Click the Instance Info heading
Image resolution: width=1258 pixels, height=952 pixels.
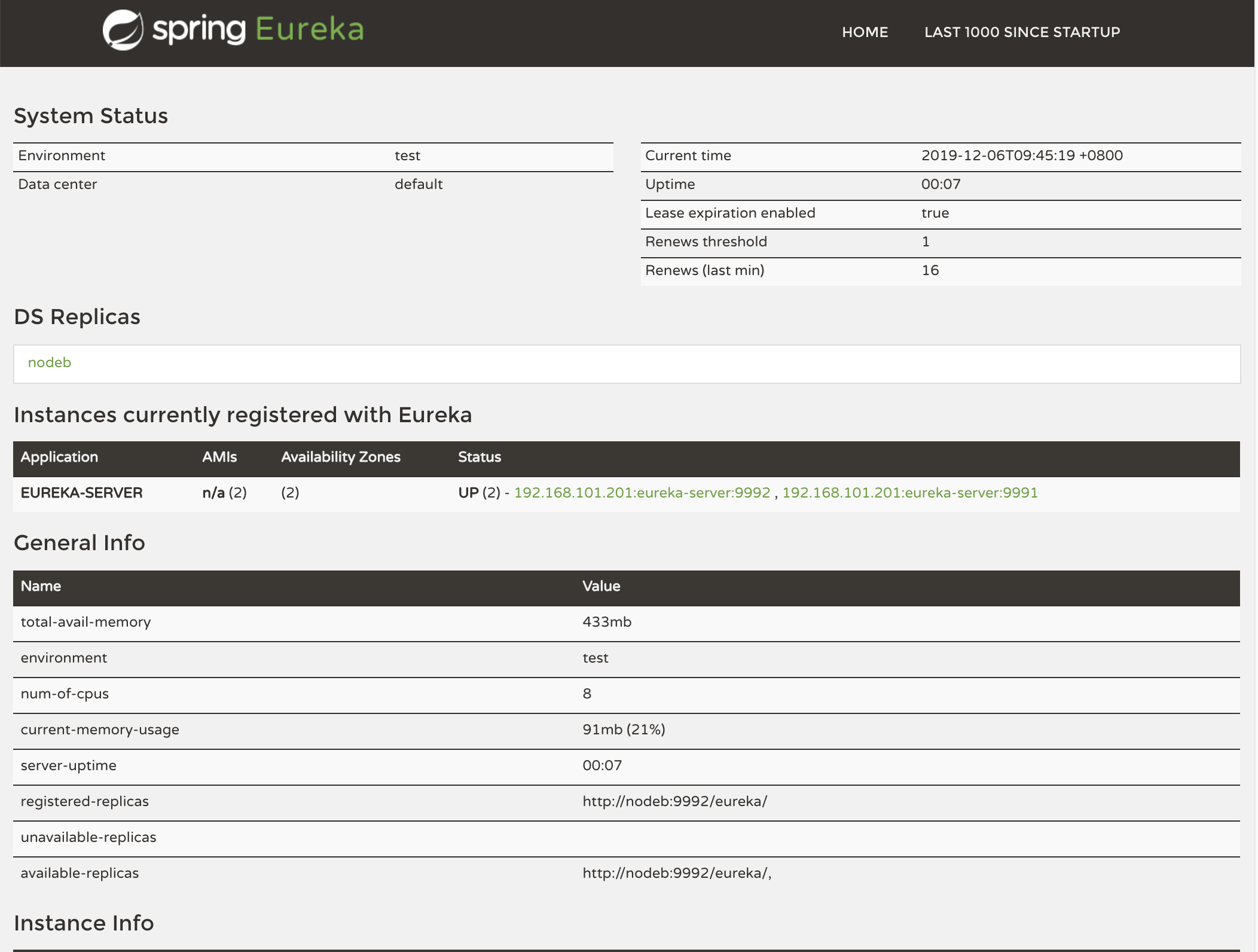84,923
